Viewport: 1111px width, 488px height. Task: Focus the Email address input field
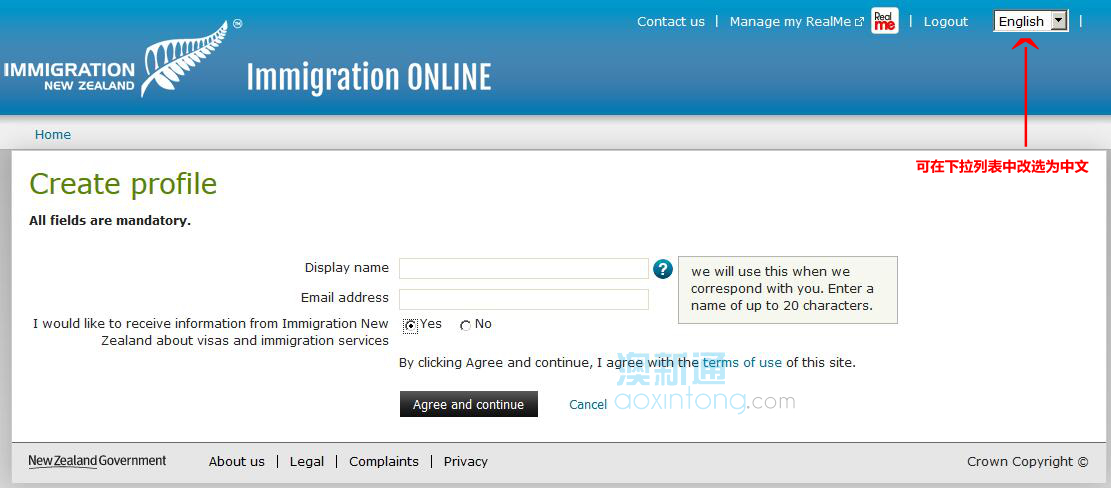point(523,299)
